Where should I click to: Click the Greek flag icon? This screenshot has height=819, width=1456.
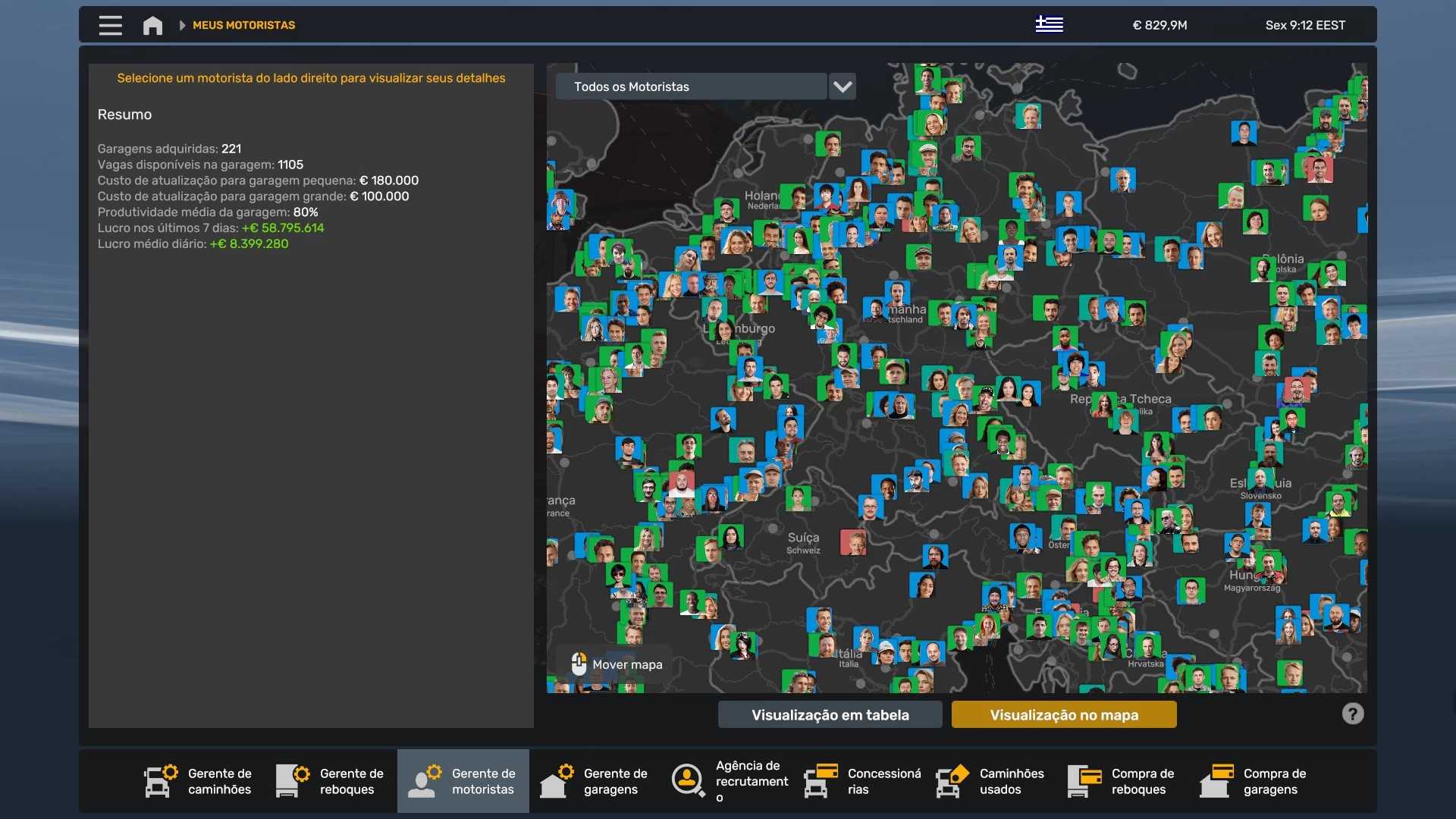click(x=1049, y=24)
